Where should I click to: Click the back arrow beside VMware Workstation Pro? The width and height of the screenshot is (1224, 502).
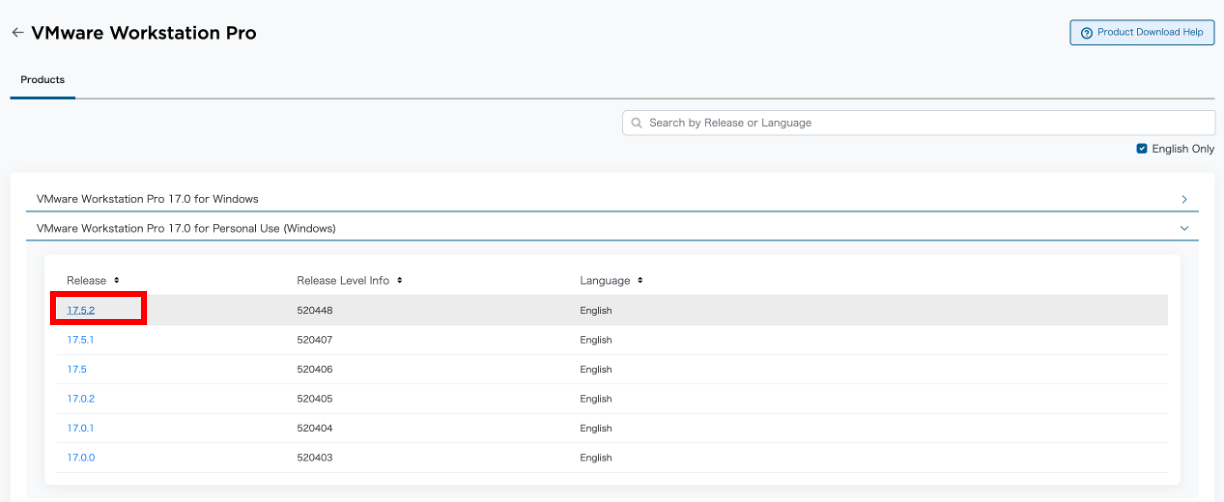point(17,33)
